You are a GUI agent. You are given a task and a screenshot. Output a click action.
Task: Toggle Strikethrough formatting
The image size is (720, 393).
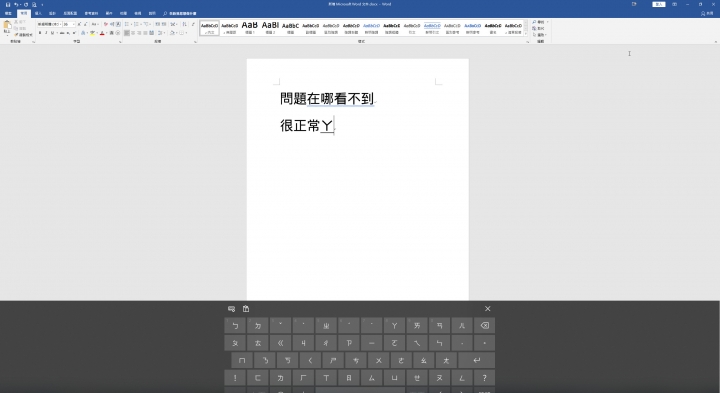click(x=62, y=33)
